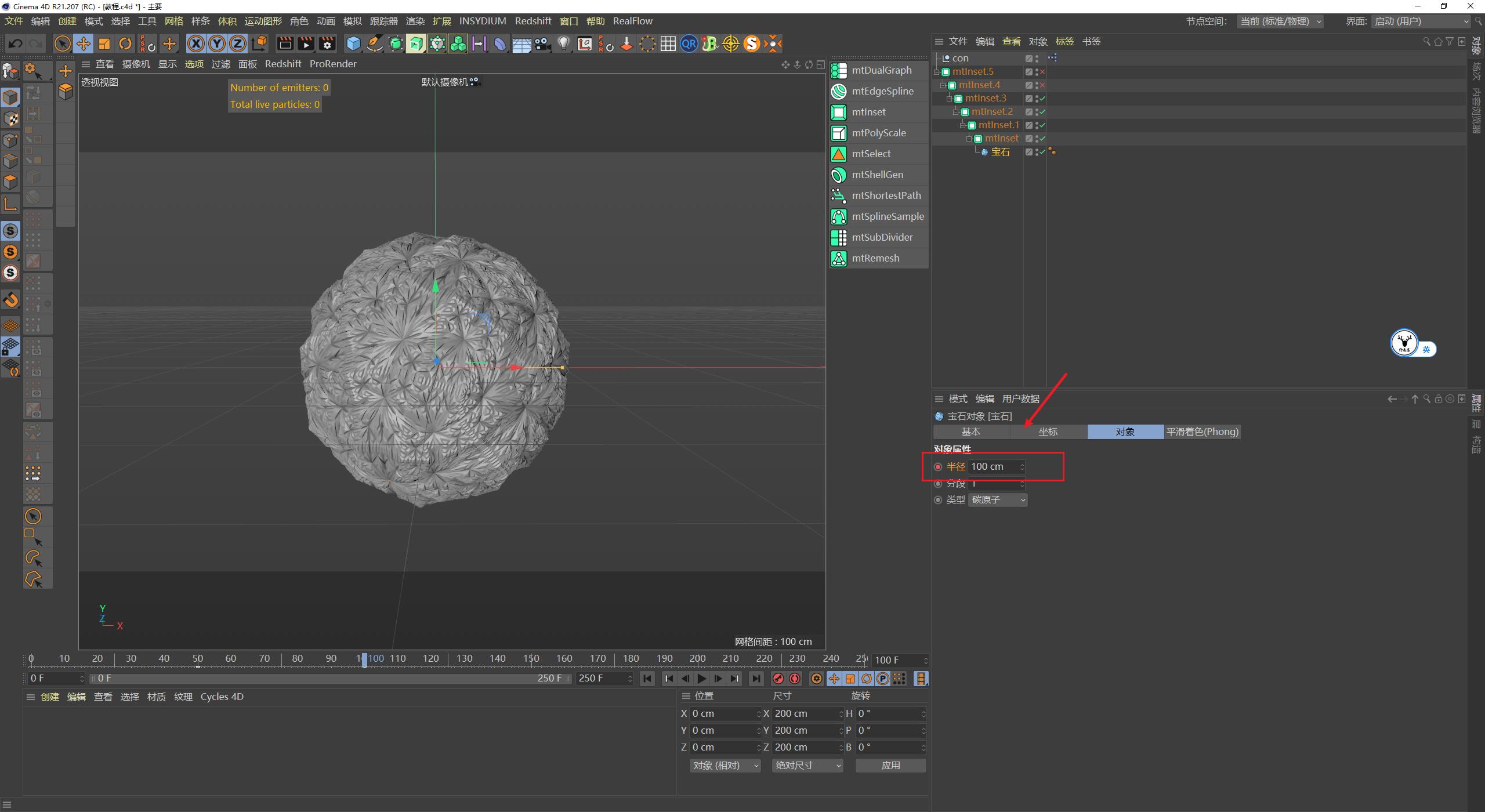Enable mtInset.5 by clicking its red X toggle
Image resolution: width=1485 pixels, height=812 pixels.
click(1042, 71)
